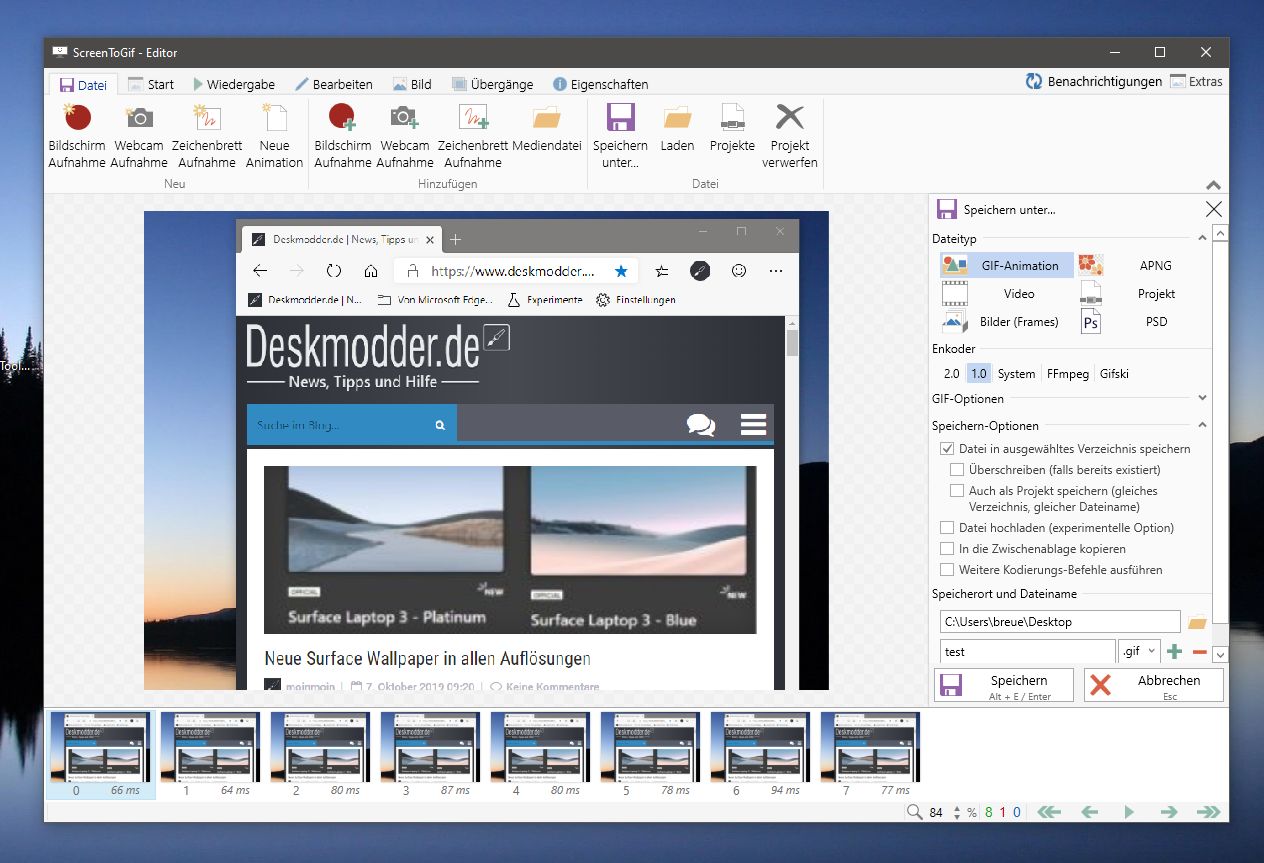This screenshot has height=863, width=1264.
Task: Collapse the Dateityp section
Action: [1202, 239]
